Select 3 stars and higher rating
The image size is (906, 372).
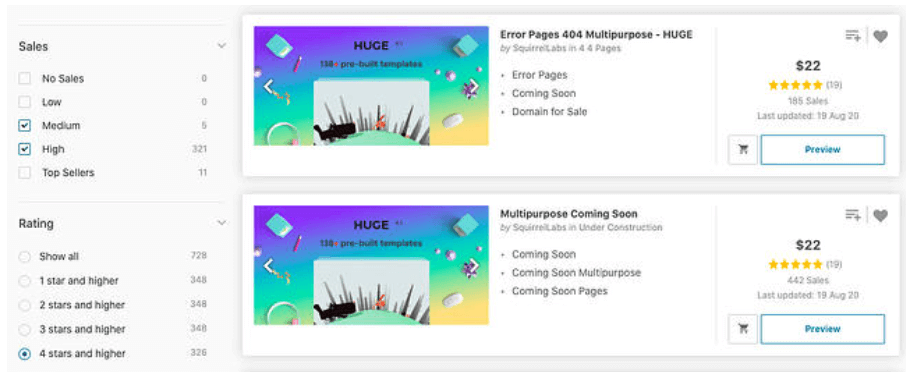click(24, 329)
